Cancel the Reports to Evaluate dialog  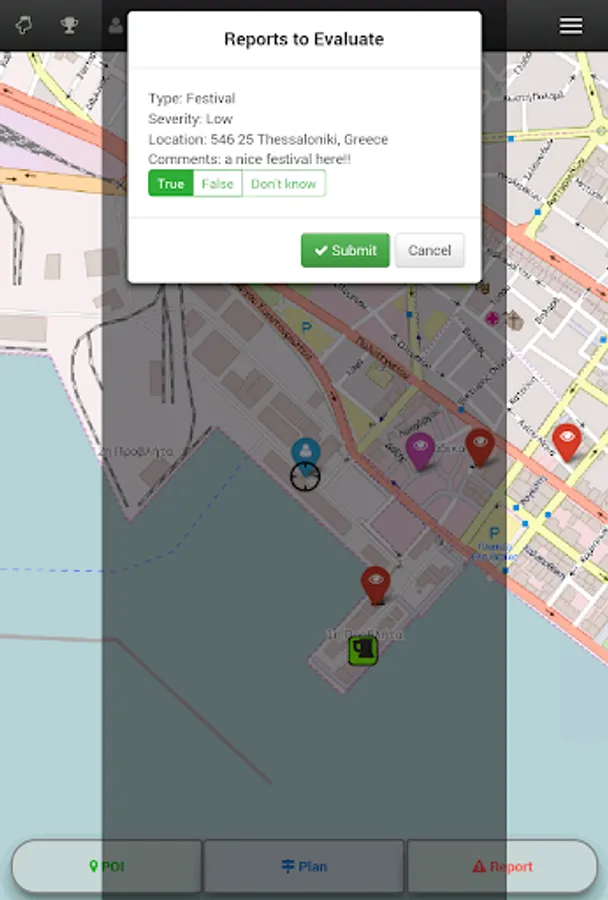click(x=429, y=250)
